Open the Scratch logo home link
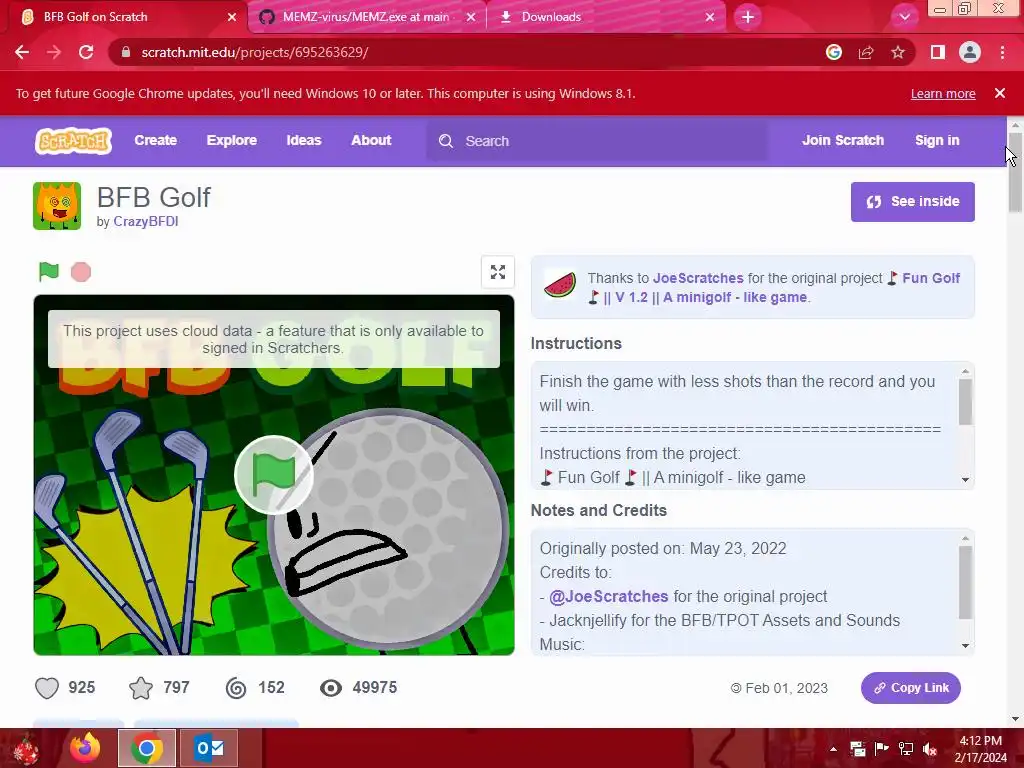The height and width of the screenshot is (768, 1024). pyautogui.click(x=73, y=141)
